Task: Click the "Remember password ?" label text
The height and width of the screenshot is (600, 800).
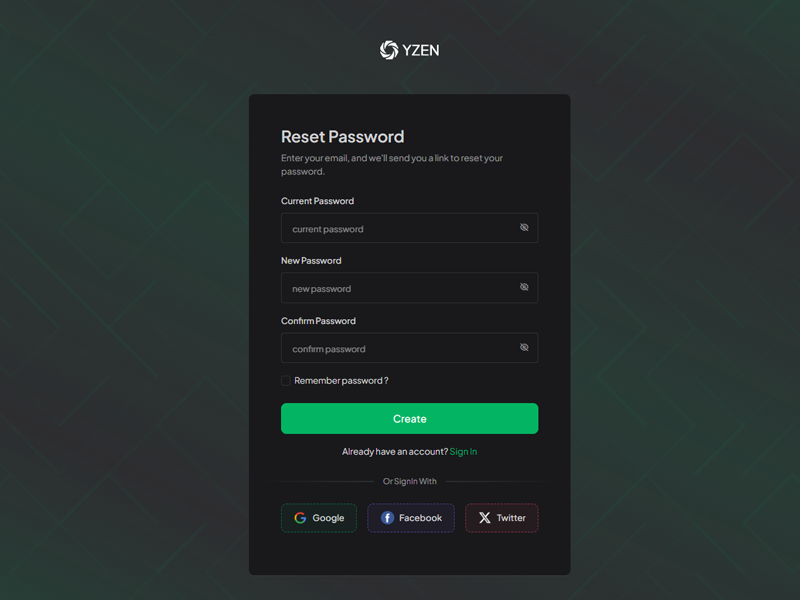Action: (x=341, y=381)
